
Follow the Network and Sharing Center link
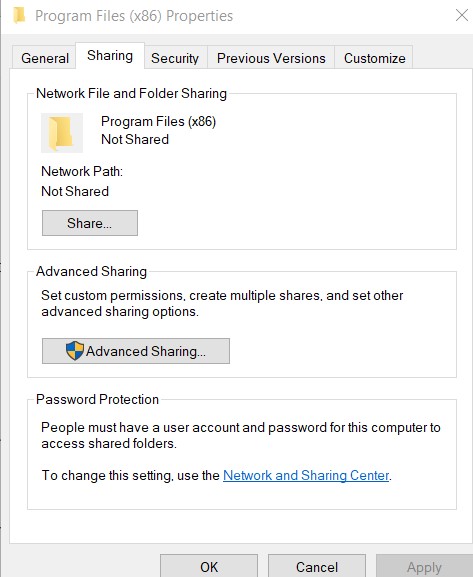point(306,475)
